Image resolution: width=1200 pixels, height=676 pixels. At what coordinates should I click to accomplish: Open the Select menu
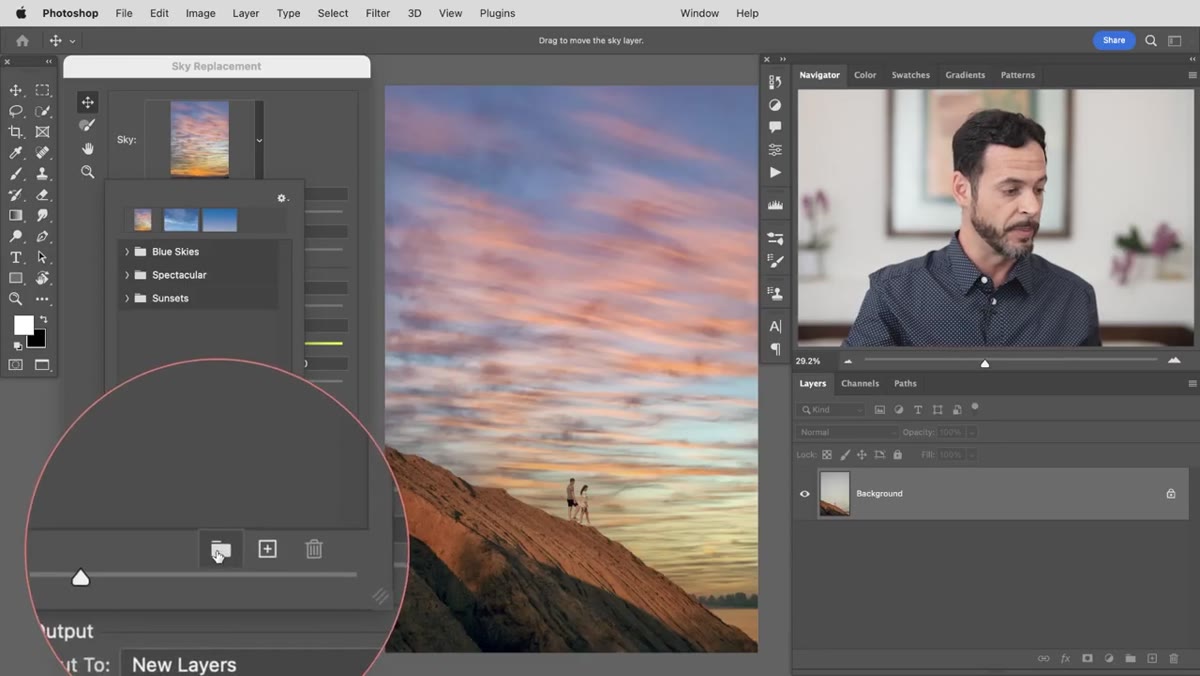[333, 13]
